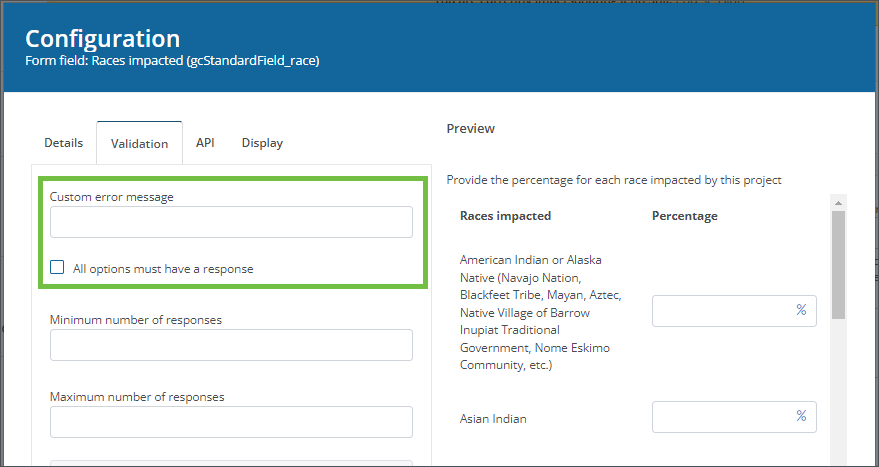Select the Validation tab

point(139,144)
